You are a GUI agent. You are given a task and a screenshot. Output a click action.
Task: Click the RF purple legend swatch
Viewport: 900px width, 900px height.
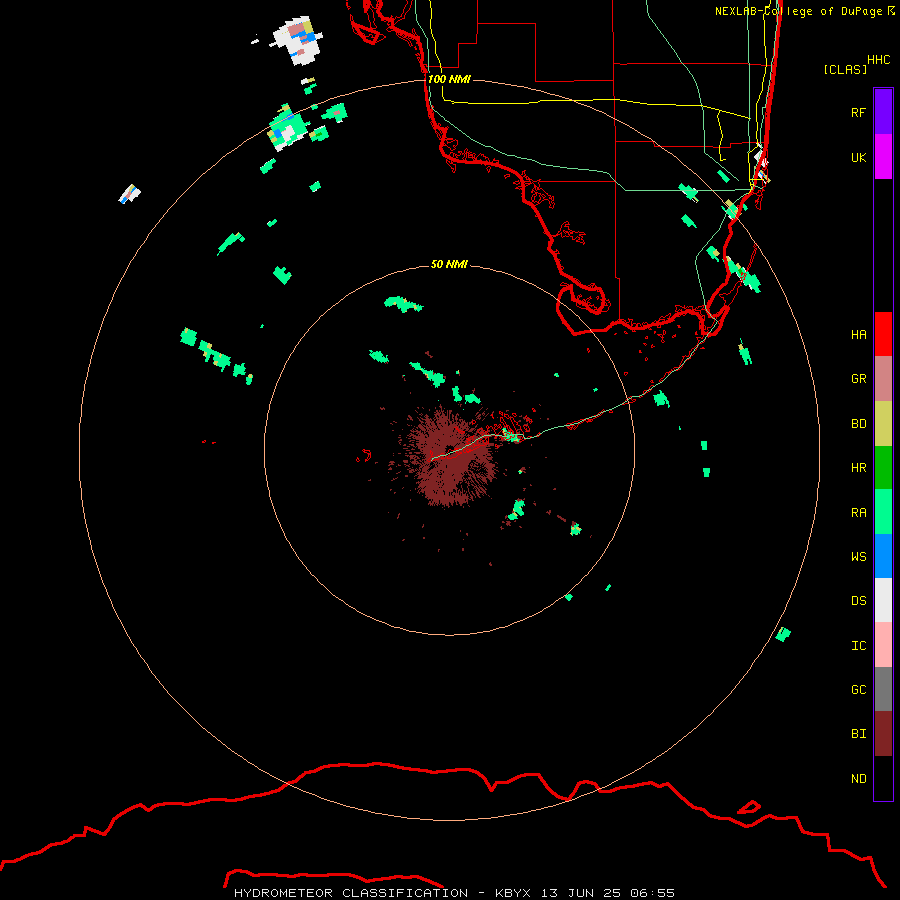click(883, 112)
